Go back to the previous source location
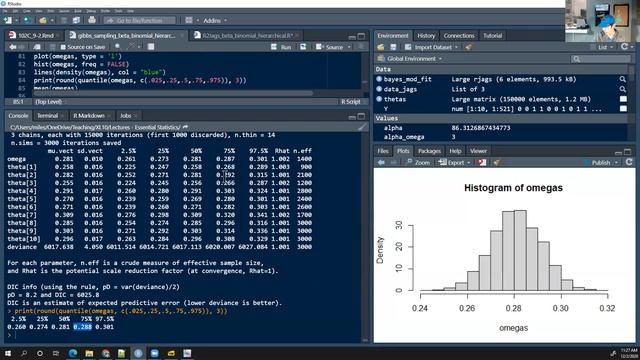 coord(12,47)
